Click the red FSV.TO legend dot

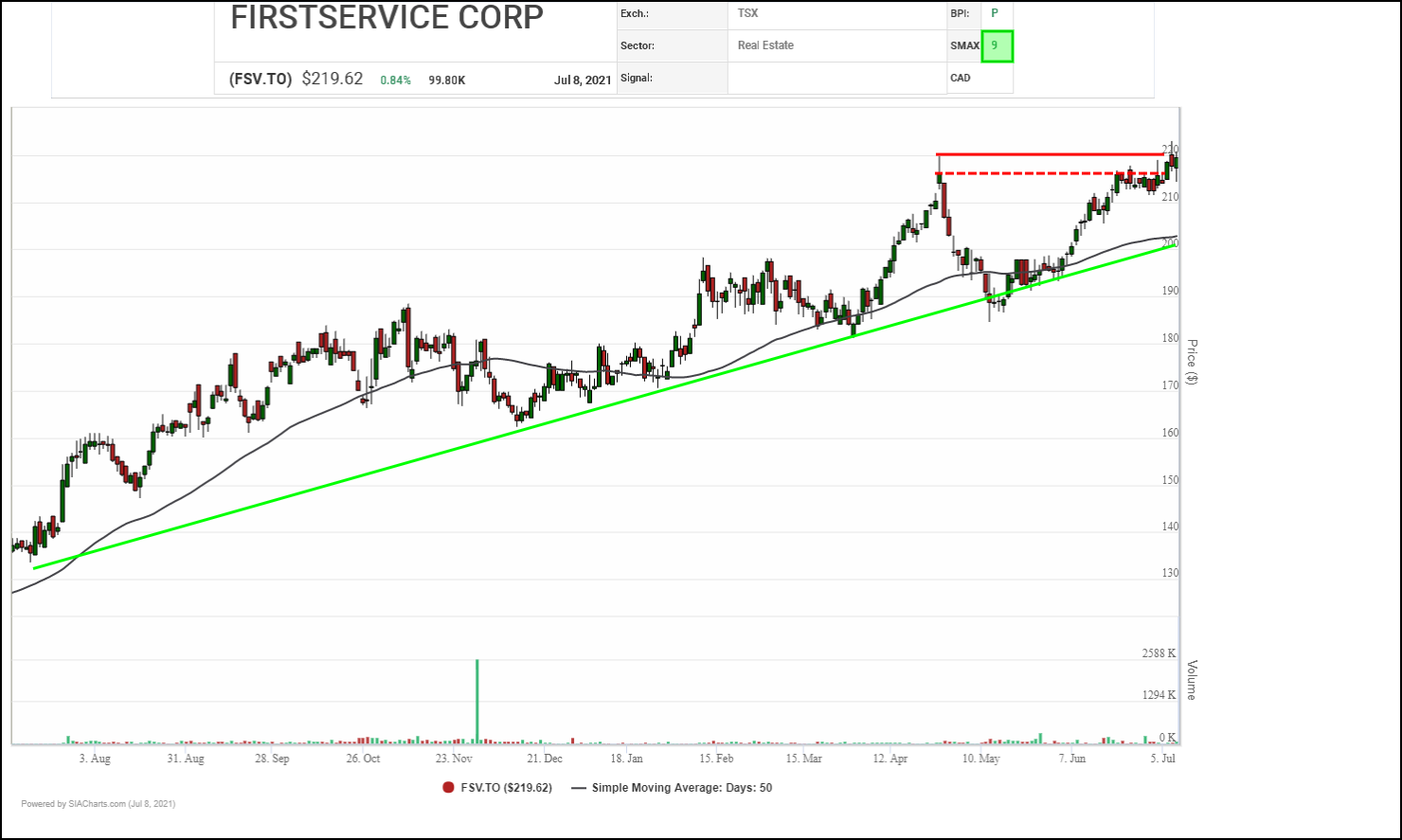tap(449, 788)
